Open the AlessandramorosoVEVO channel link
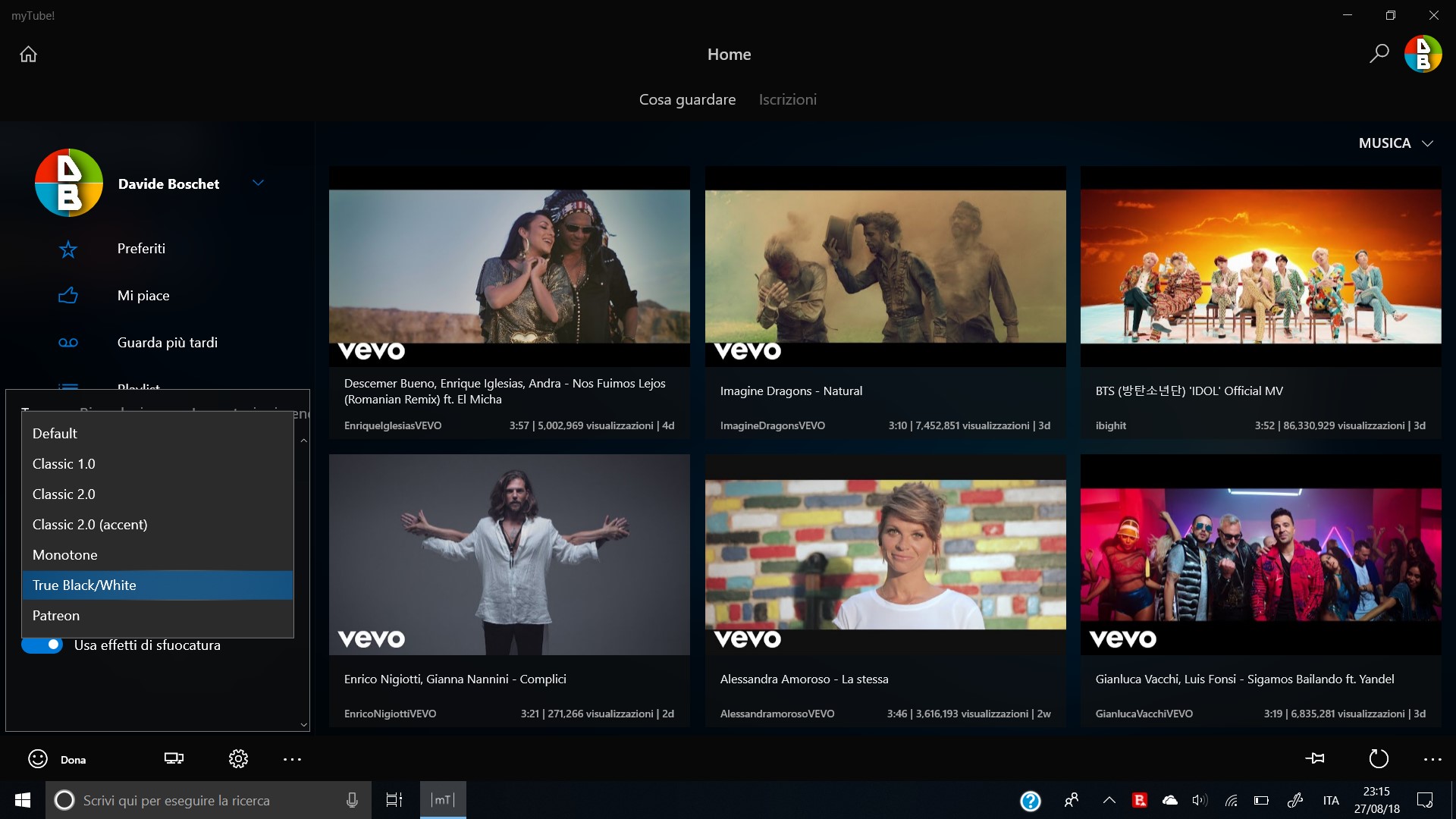Image resolution: width=1456 pixels, height=819 pixels. (777, 714)
